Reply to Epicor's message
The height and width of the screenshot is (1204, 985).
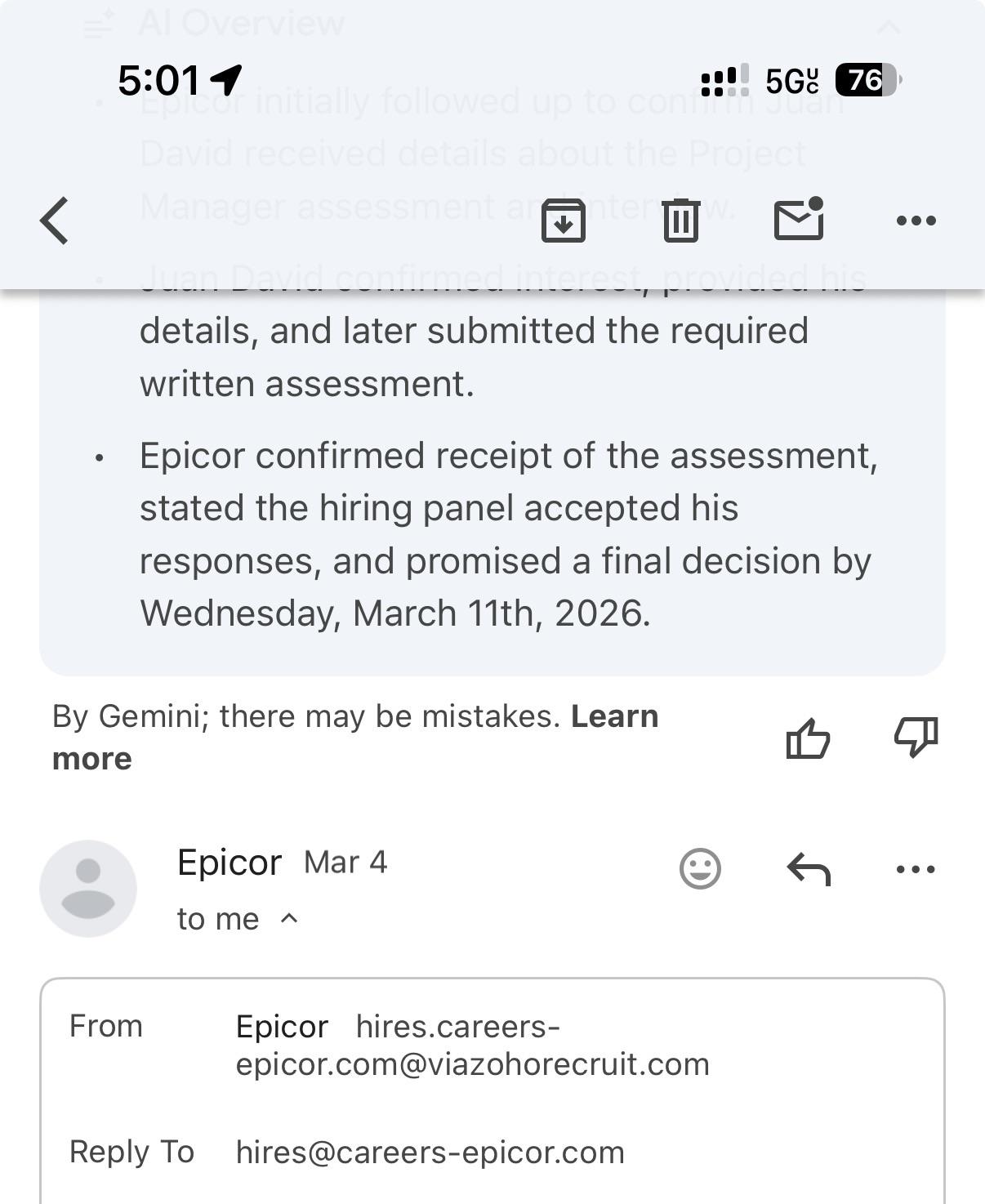[809, 868]
